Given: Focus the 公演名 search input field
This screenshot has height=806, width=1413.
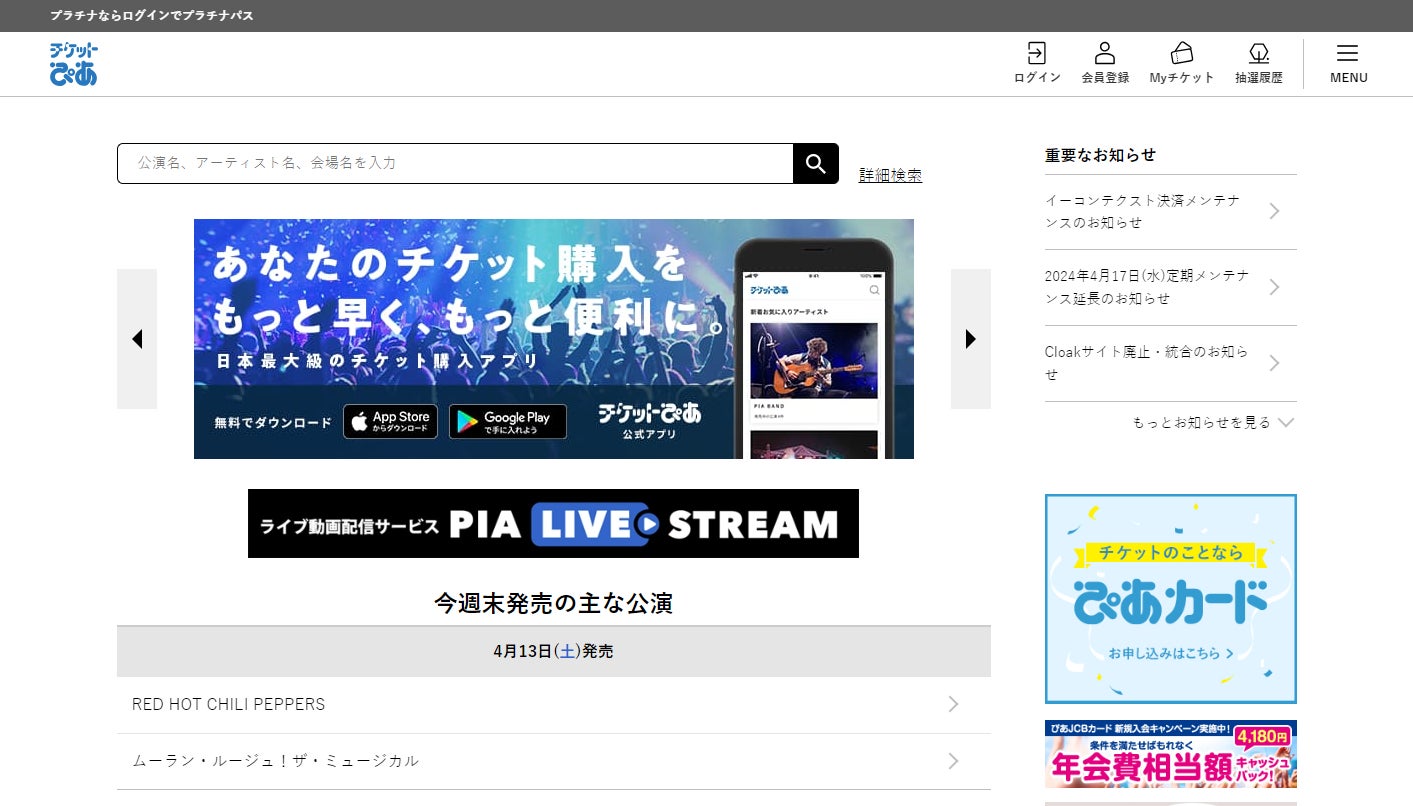Looking at the screenshot, I should [x=455, y=163].
